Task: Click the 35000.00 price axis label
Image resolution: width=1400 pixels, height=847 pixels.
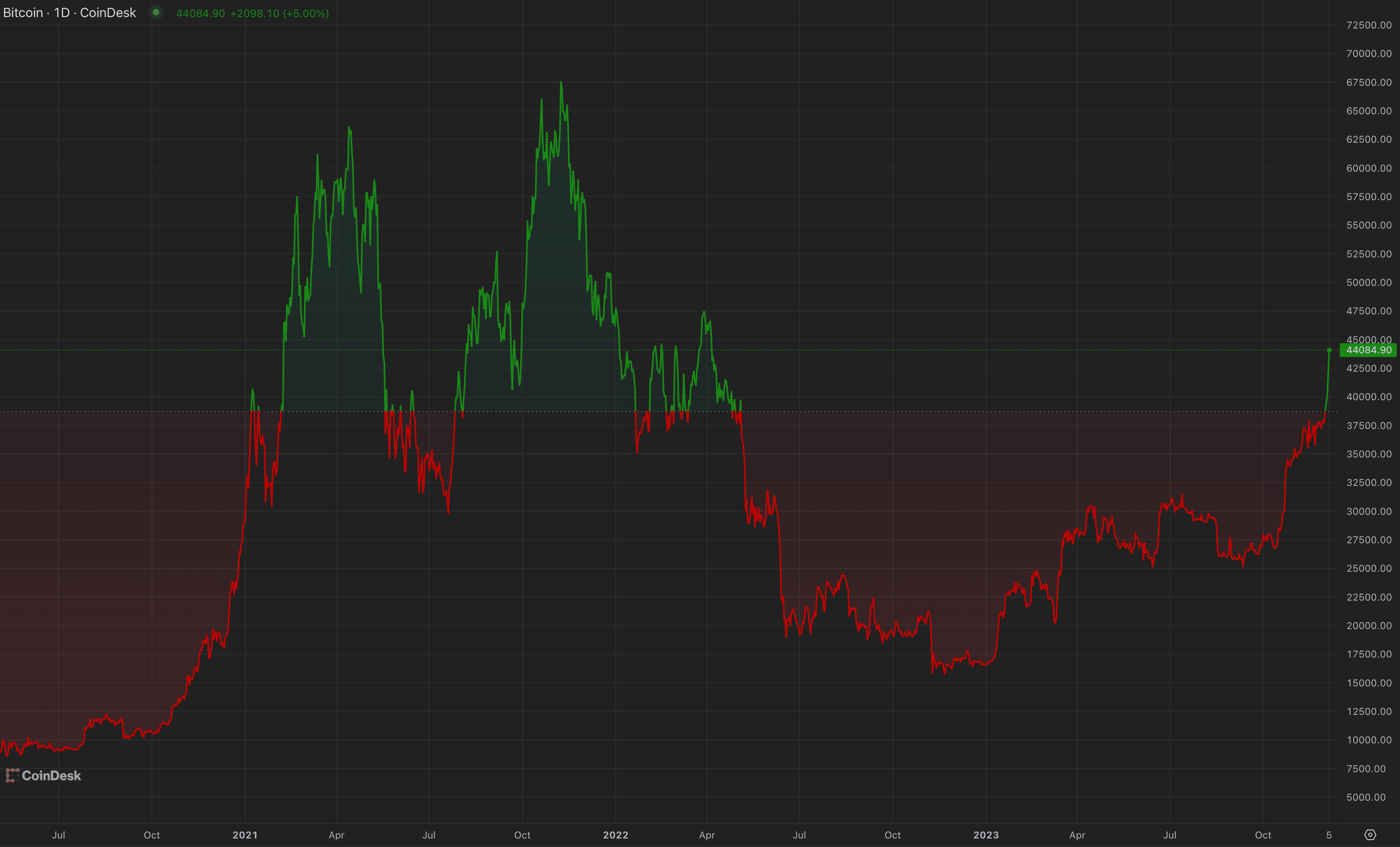Action: click(x=1369, y=454)
